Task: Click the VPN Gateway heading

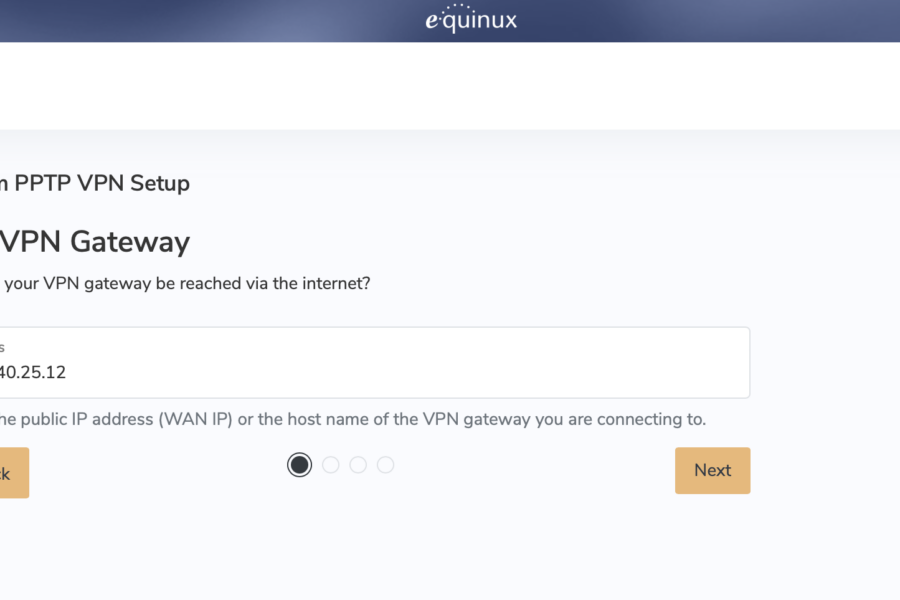Action: pyautogui.click(x=95, y=241)
